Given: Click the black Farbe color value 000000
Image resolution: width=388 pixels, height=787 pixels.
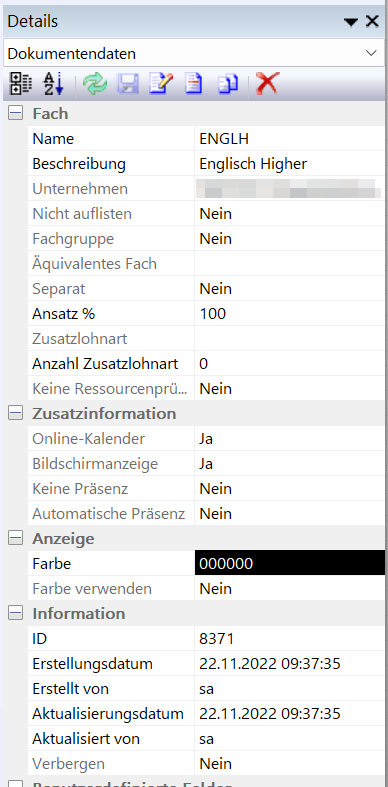Looking at the screenshot, I should click(x=290, y=564).
